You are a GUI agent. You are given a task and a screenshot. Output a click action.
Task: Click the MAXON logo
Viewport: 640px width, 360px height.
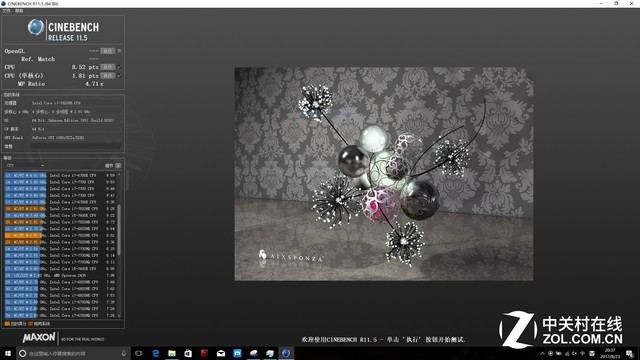click(39, 338)
